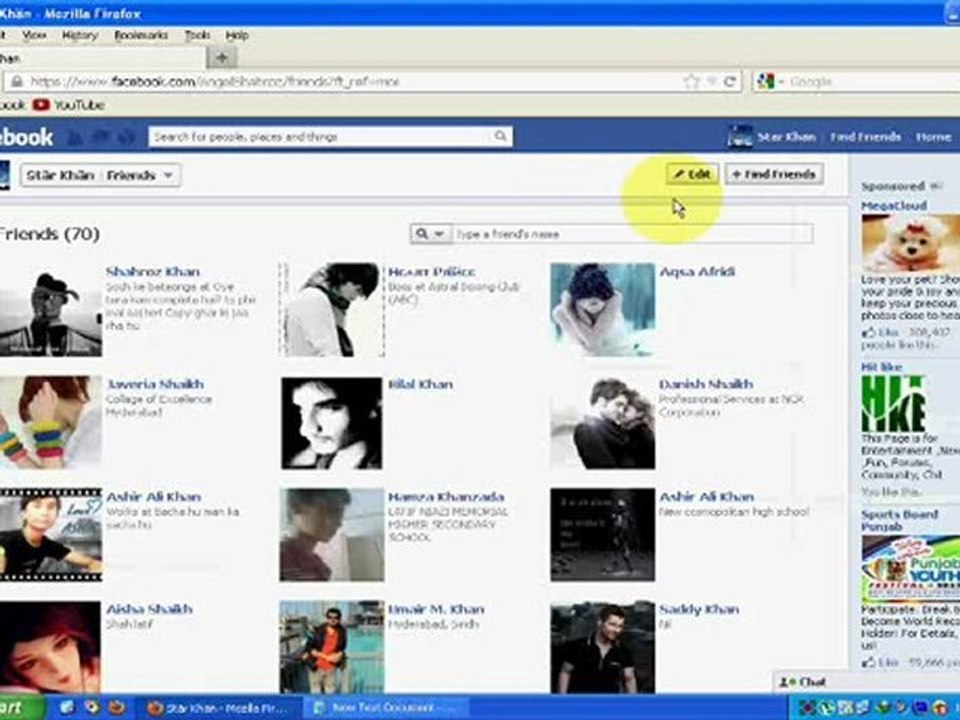960x720 pixels.
Task: Like the MegaCloud ad with thumbs-up
Action: [x=880, y=332]
